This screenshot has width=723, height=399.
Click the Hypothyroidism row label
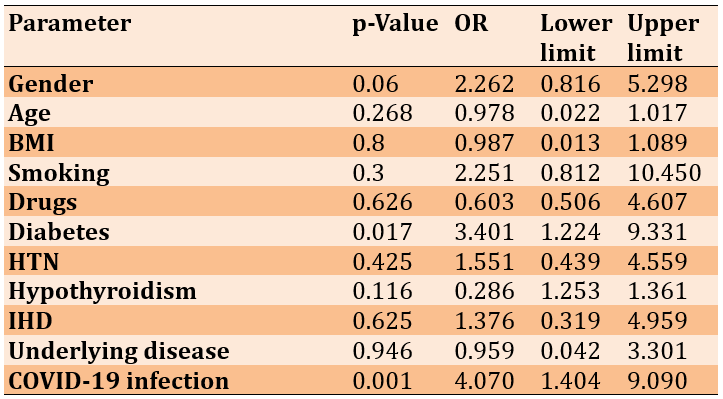click(102, 292)
